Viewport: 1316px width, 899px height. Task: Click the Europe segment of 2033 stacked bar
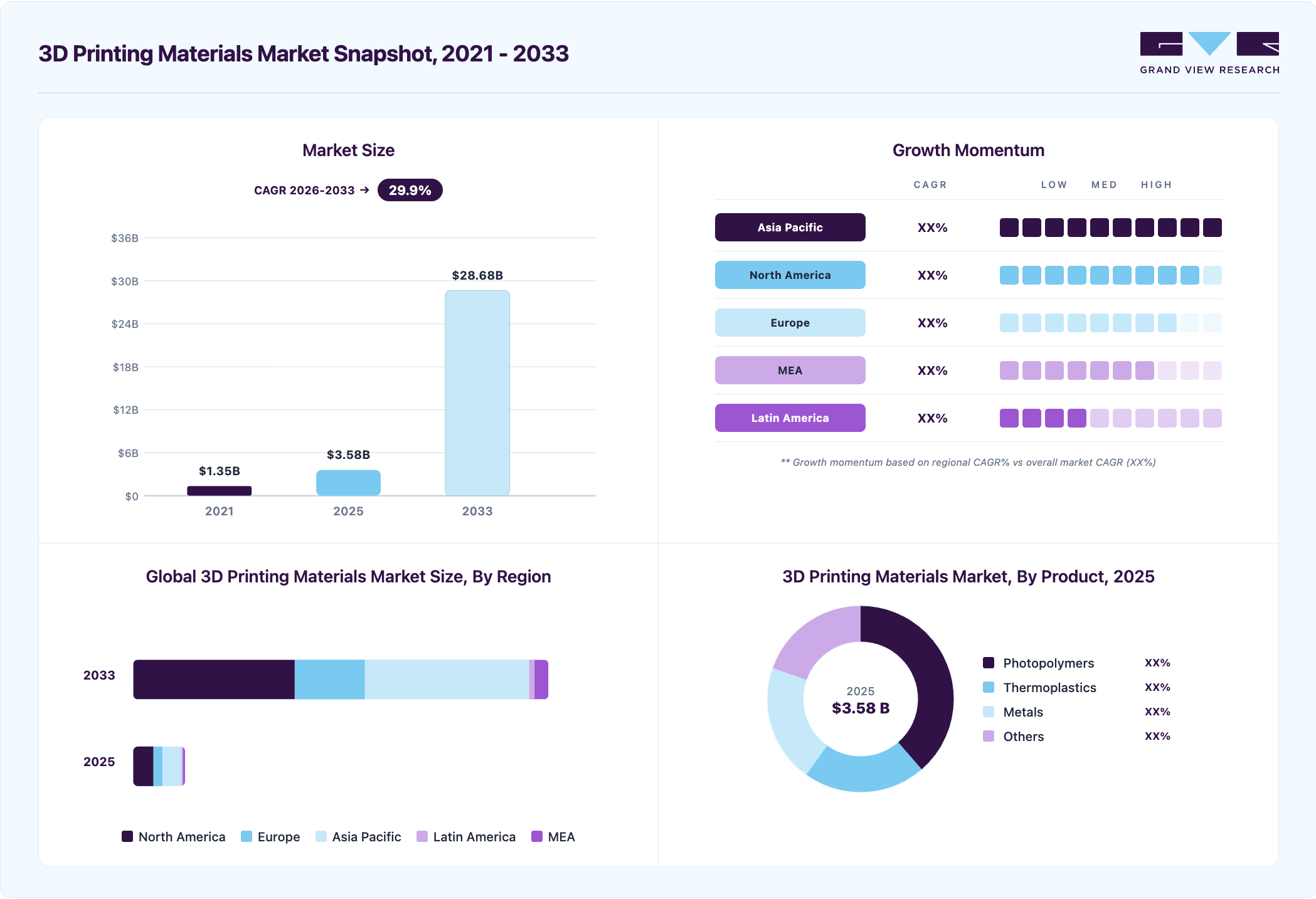[330, 680]
